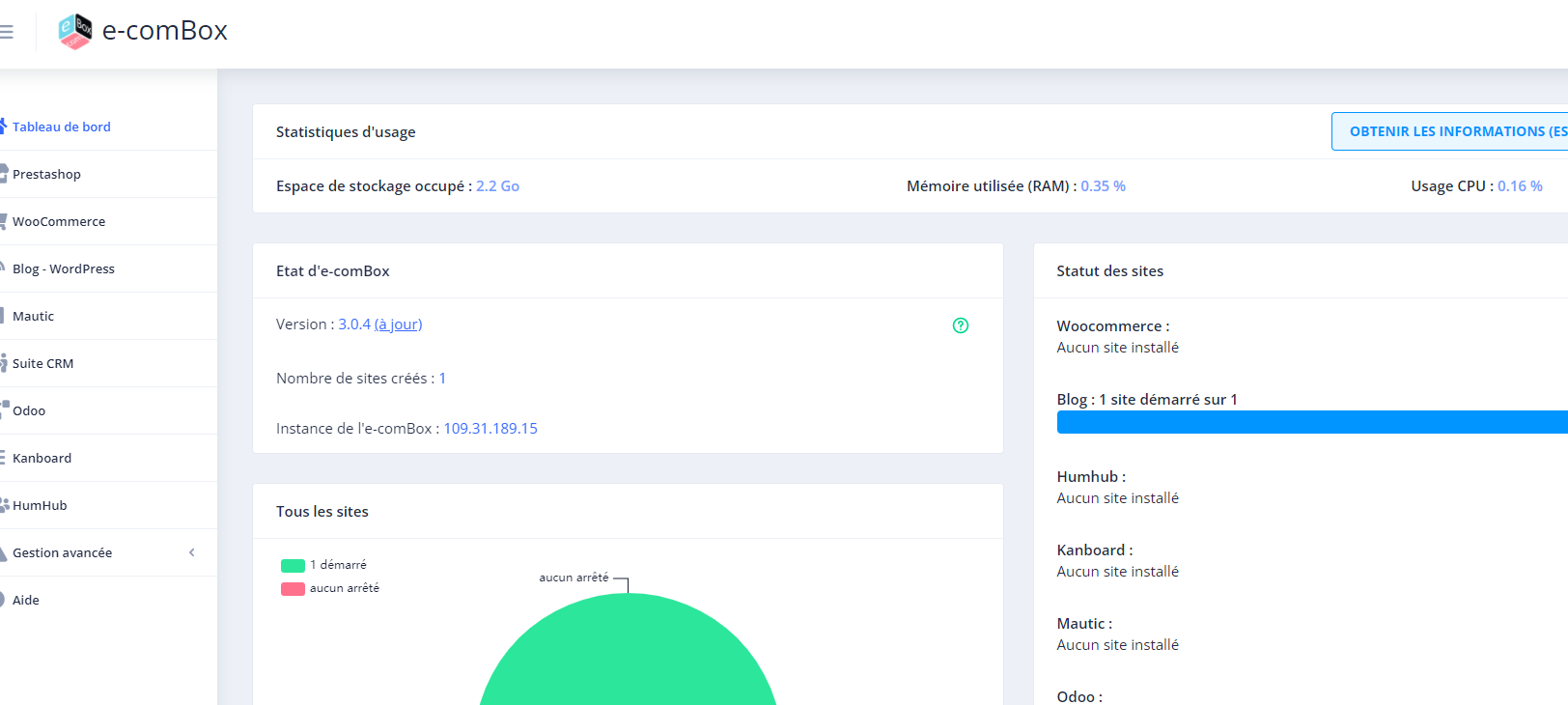Click 'Mautic :' status label

1084,624
